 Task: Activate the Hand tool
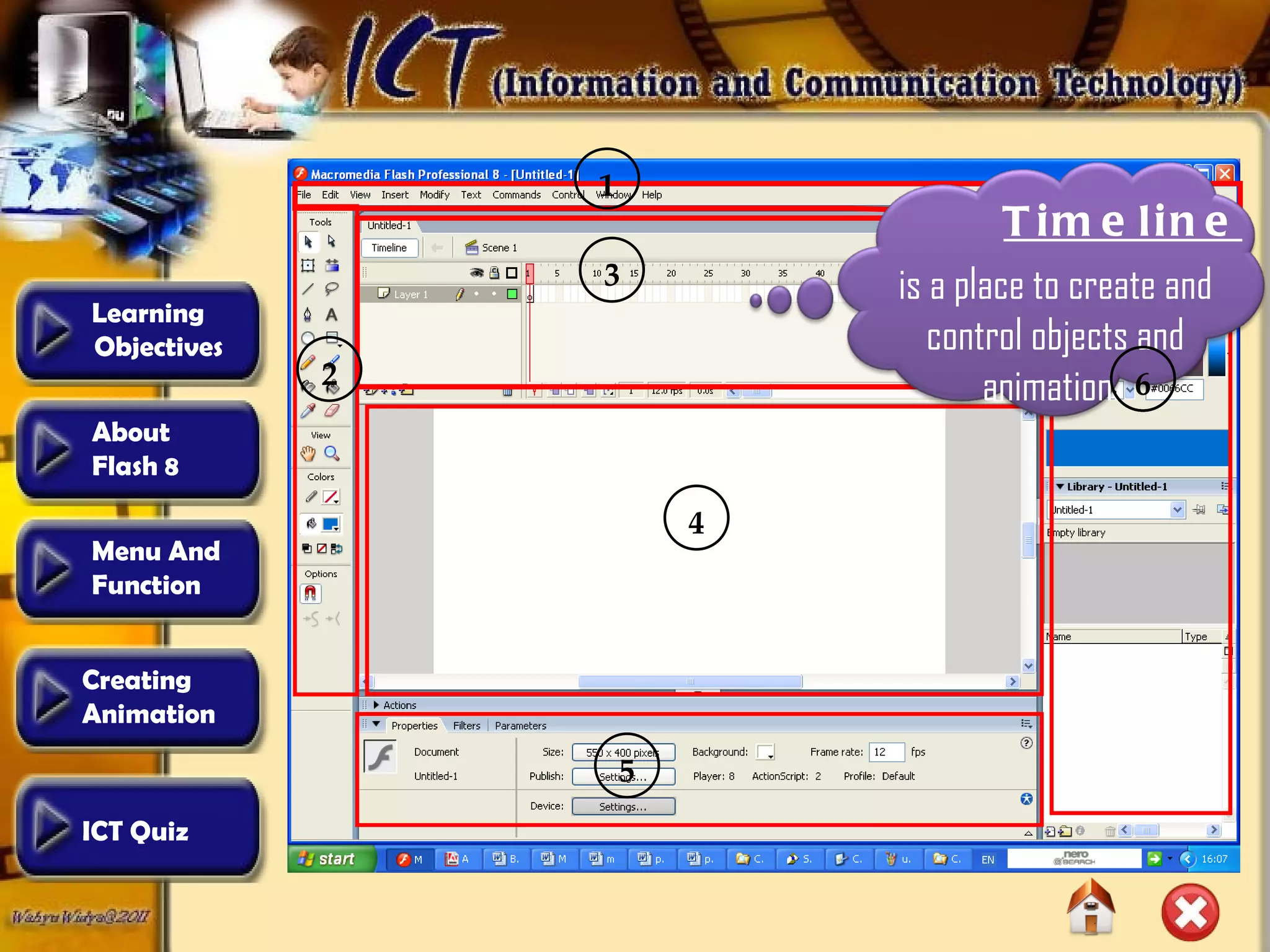pyautogui.click(x=308, y=454)
